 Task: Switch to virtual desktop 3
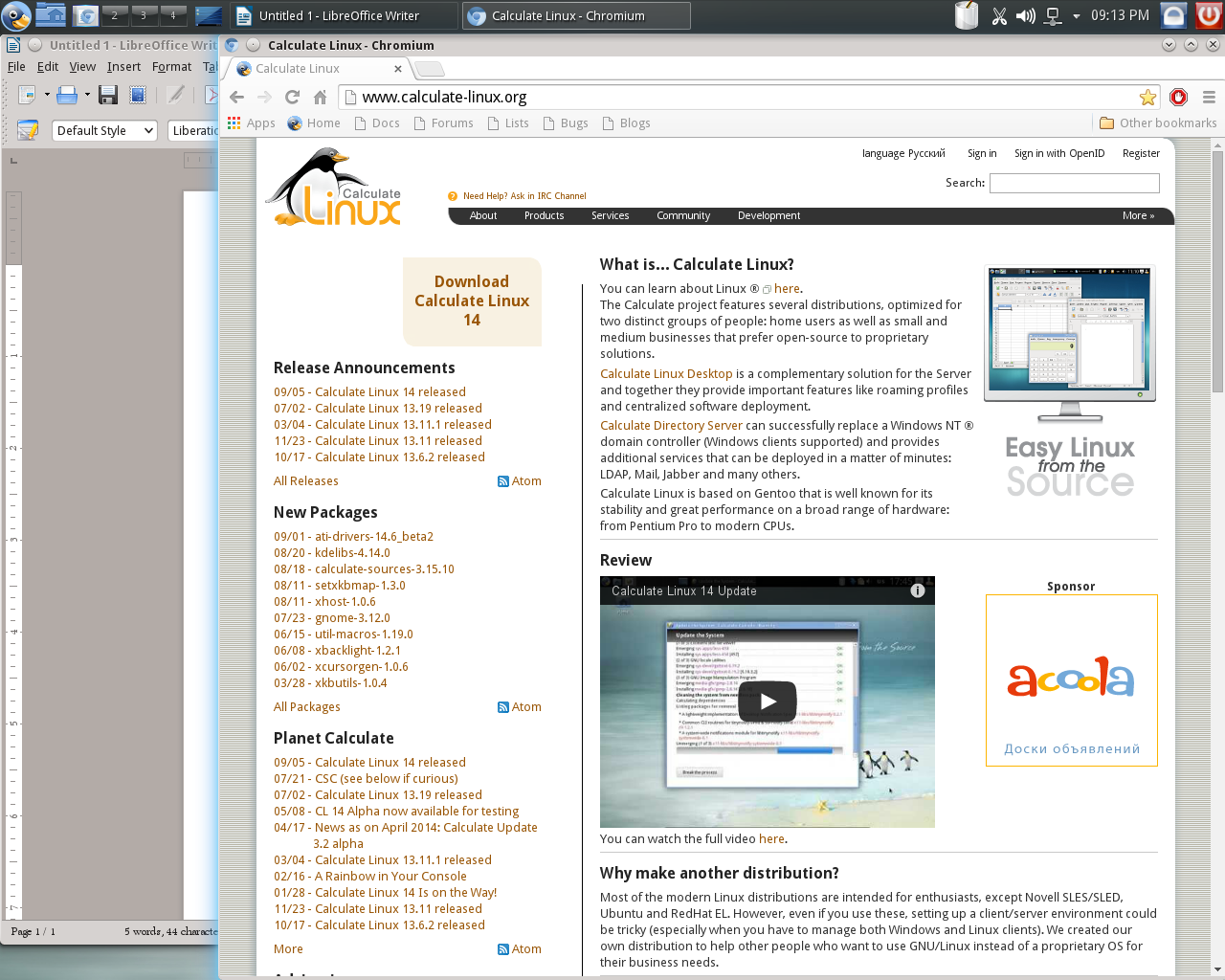click(144, 15)
